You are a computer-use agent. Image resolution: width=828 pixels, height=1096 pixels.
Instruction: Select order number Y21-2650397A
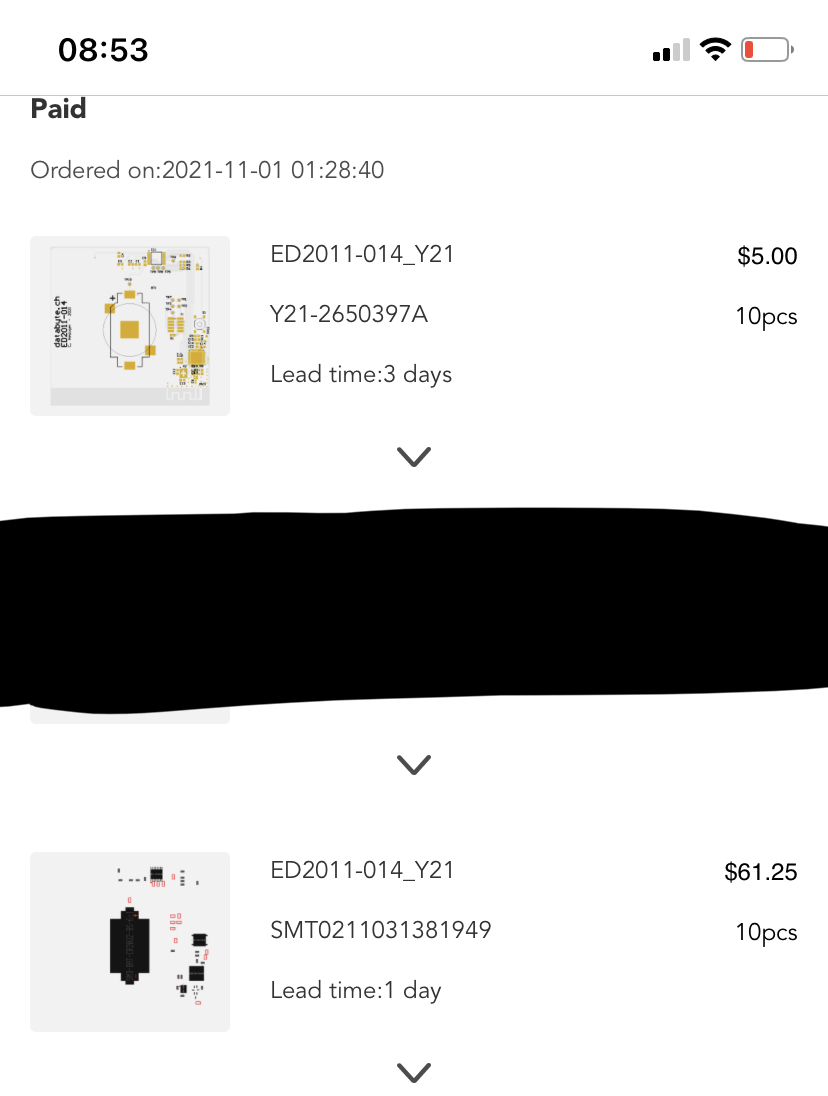click(349, 315)
